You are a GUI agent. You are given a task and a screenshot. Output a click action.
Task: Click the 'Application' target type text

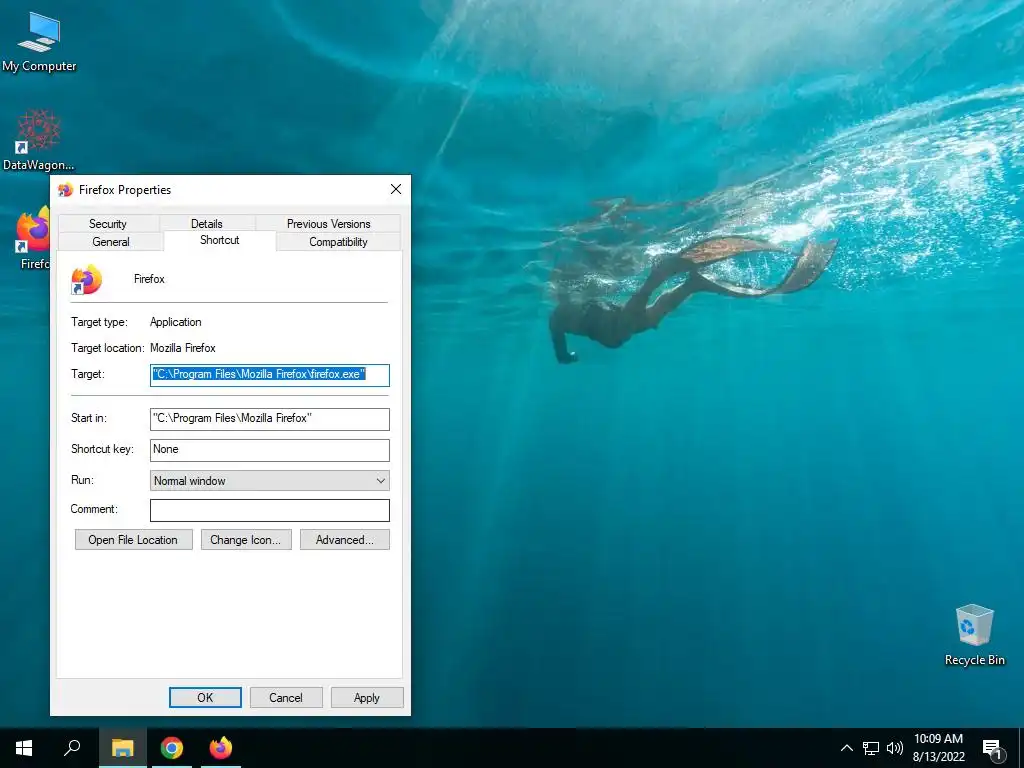click(x=176, y=322)
